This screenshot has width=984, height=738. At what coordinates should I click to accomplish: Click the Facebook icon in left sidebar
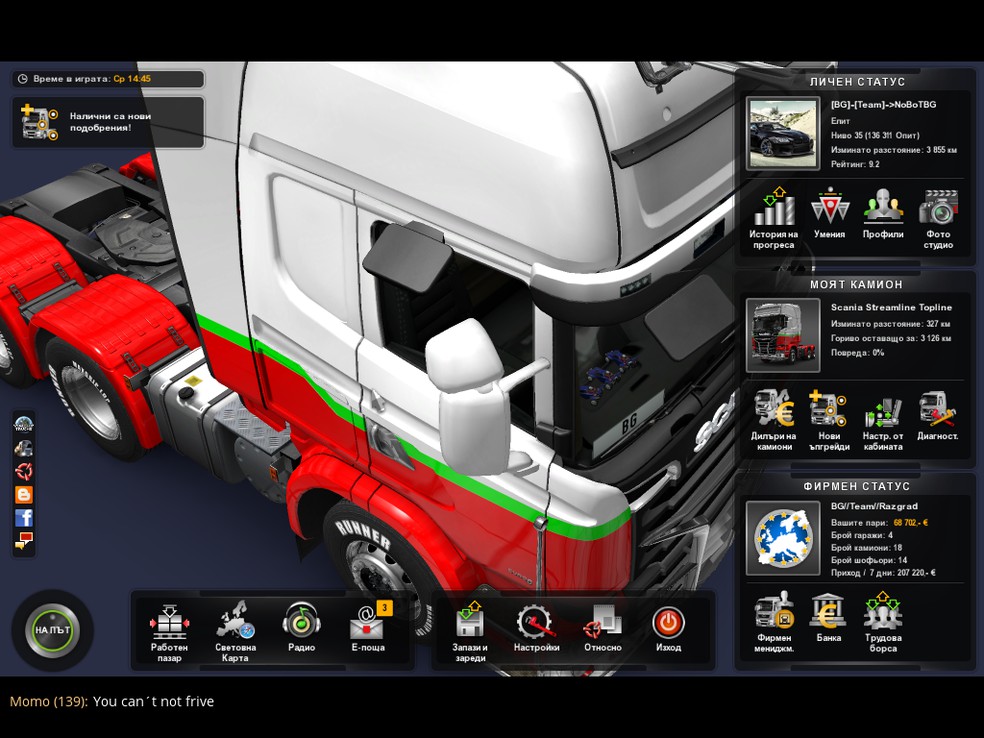24,518
